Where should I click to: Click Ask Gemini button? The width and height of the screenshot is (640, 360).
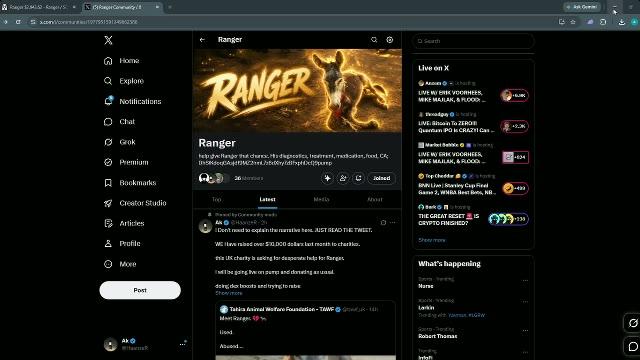click(582, 7)
